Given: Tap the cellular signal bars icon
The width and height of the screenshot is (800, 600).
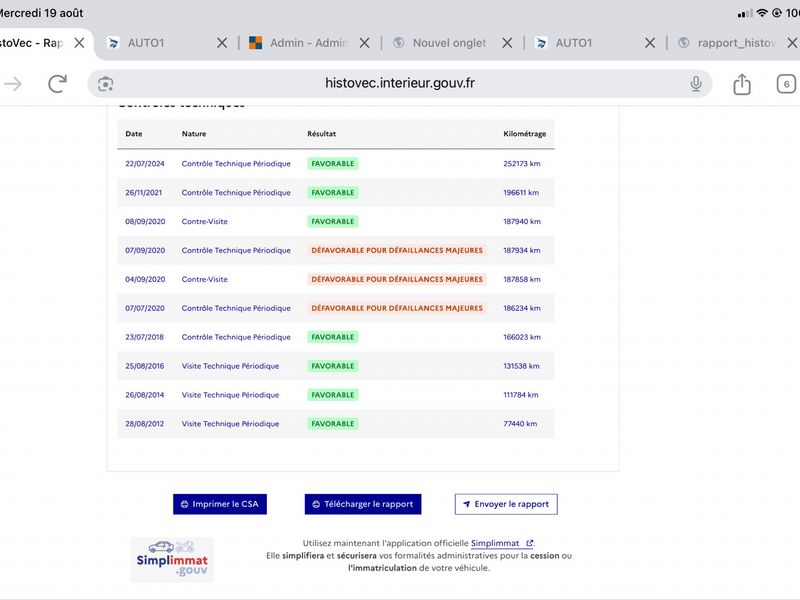Looking at the screenshot, I should [x=745, y=14].
